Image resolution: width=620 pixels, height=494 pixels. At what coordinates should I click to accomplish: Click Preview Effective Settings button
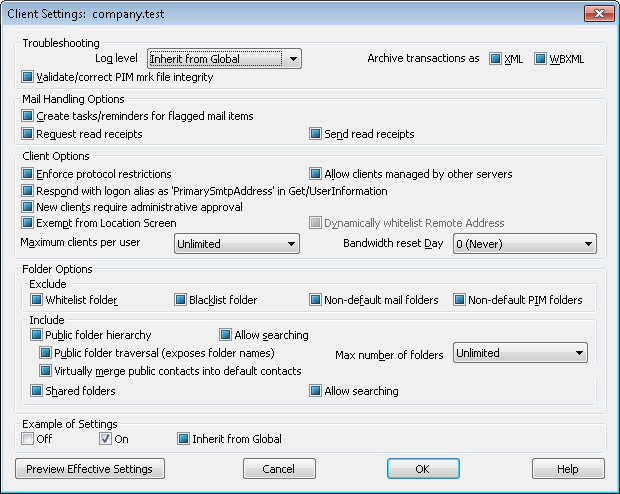[89, 469]
